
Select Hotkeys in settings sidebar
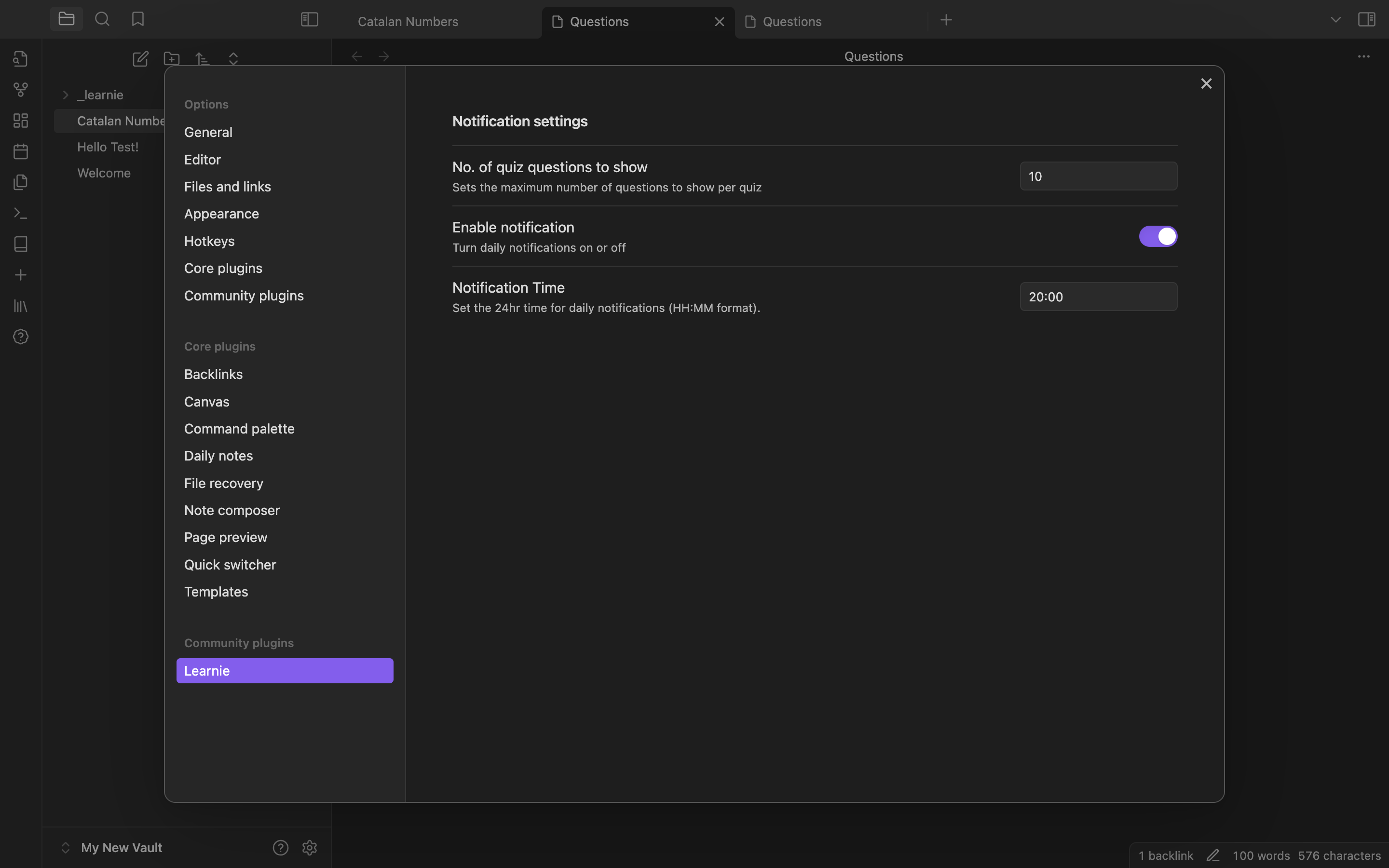(209, 241)
